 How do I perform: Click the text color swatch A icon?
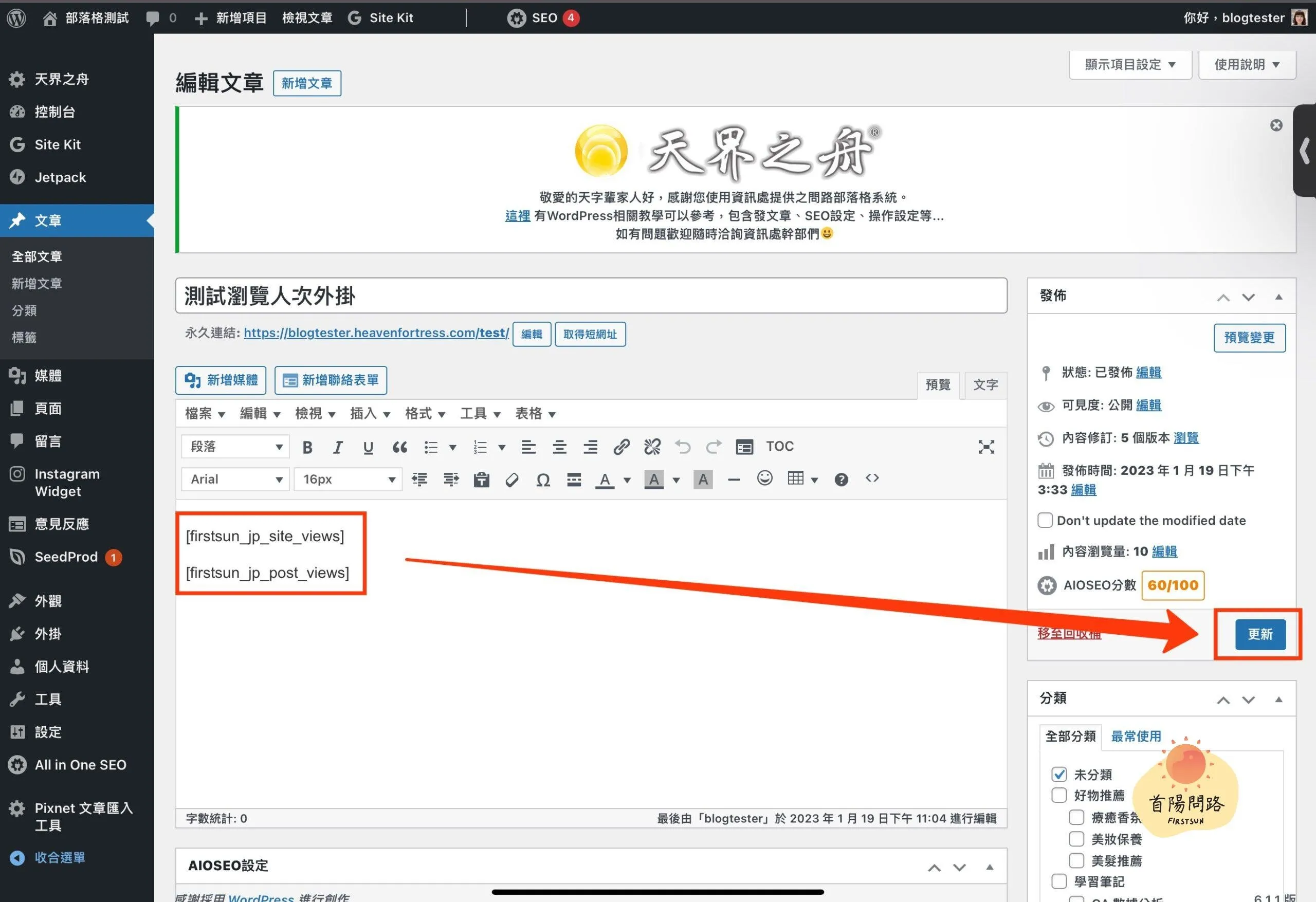pos(605,480)
